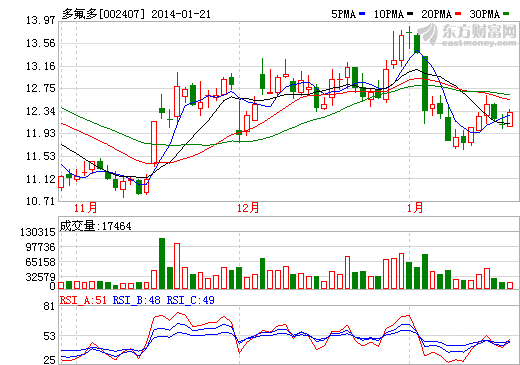Click the blue 5PMA legend swatch
The width and height of the screenshot is (520, 365).
coord(362,14)
